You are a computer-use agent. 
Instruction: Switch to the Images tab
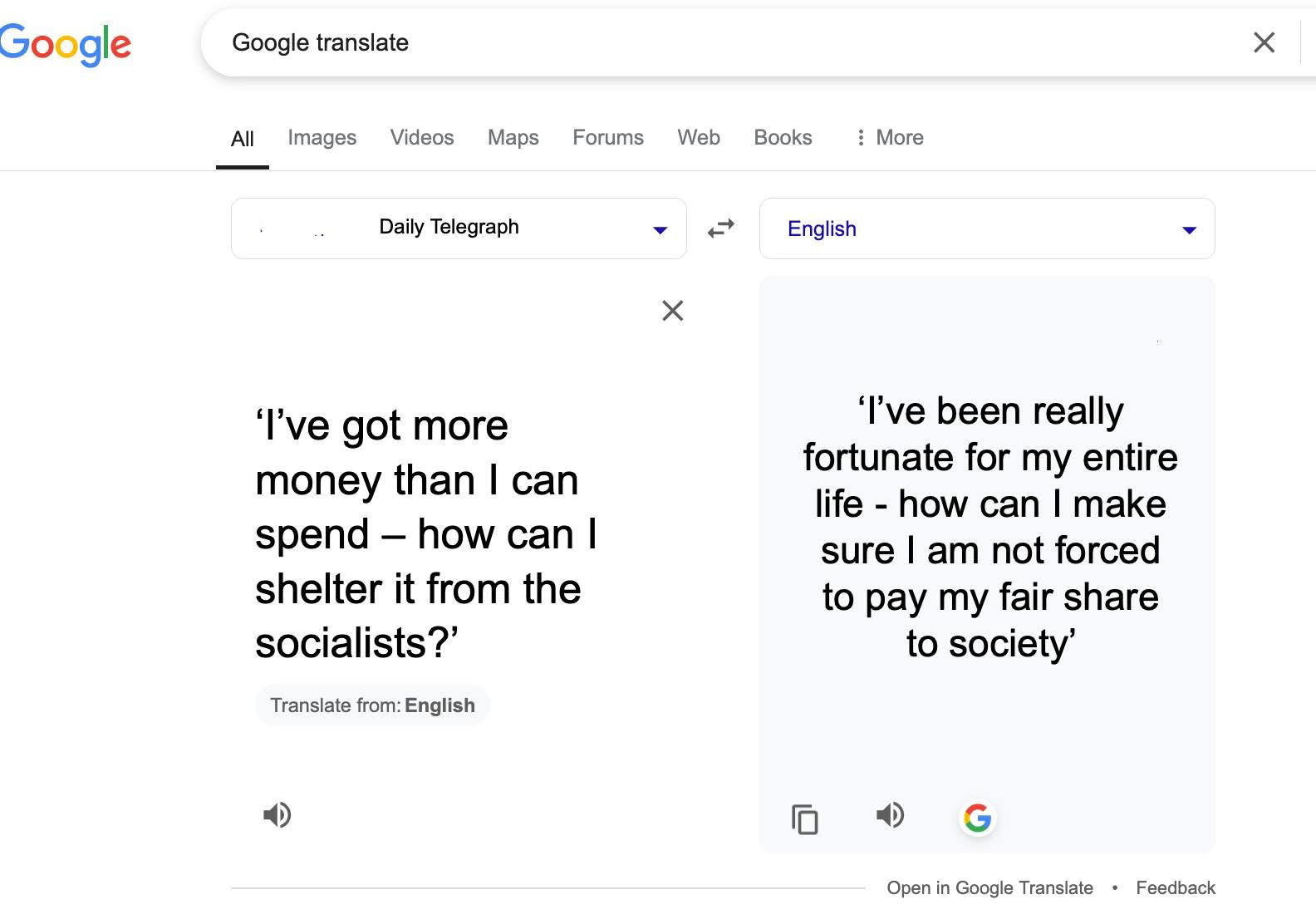click(x=322, y=137)
